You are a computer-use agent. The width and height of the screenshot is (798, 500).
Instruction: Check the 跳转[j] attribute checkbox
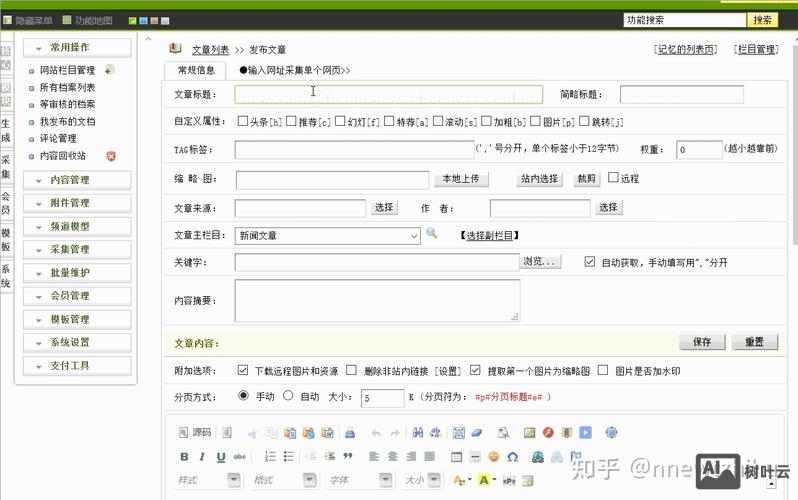584,121
